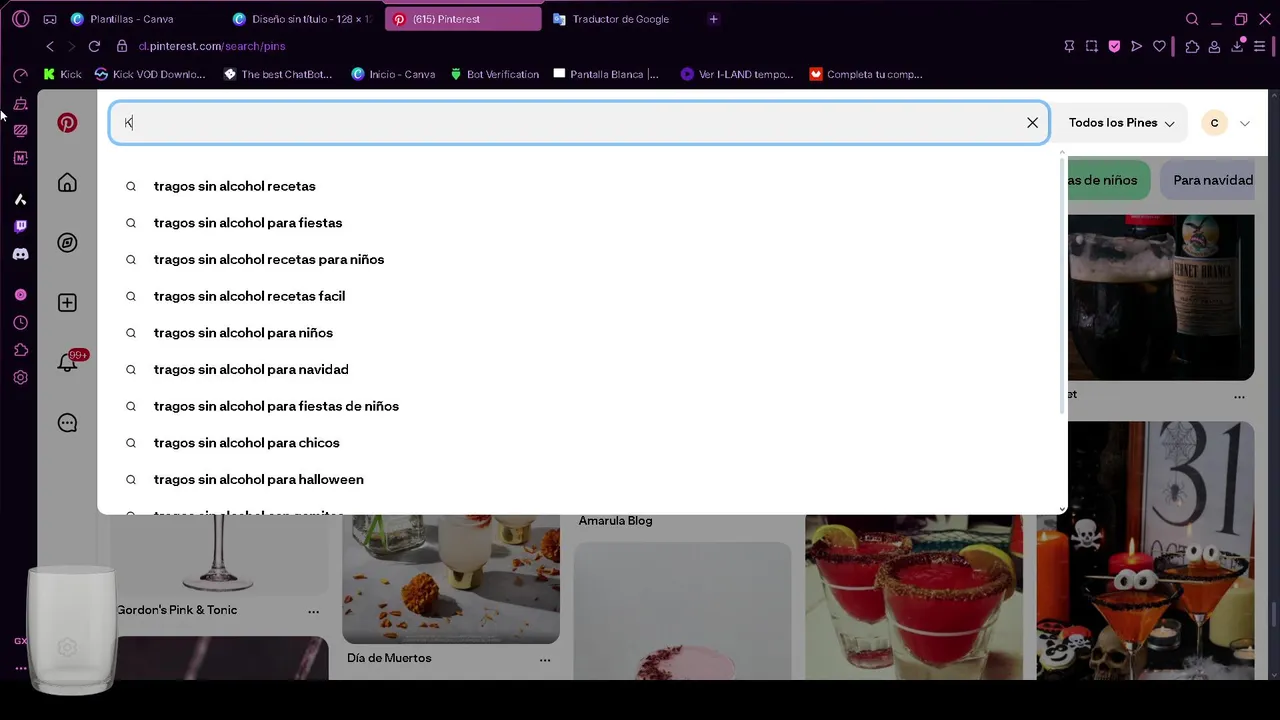
Task: Open the Pinterest home feed icon
Action: click(67, 182)
